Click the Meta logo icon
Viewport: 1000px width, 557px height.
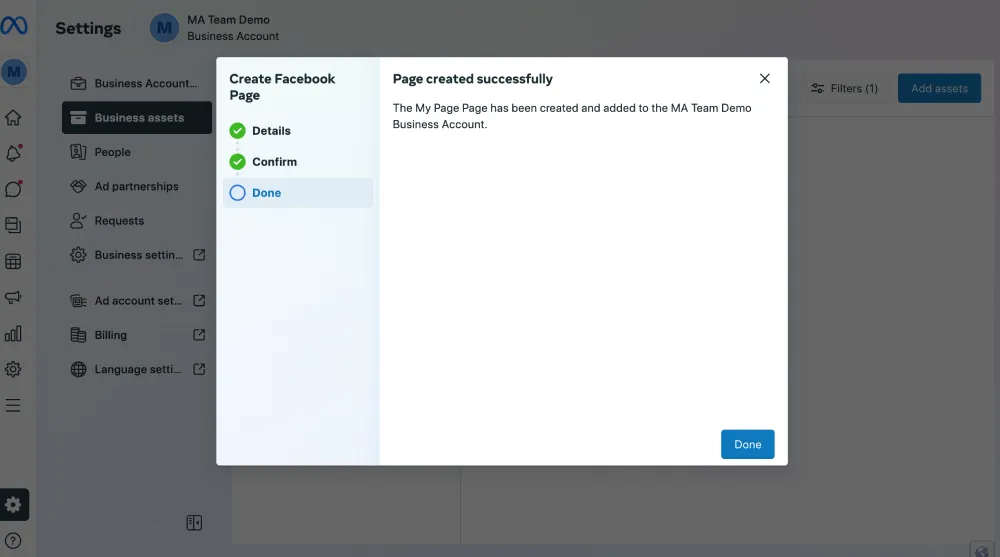13,26
